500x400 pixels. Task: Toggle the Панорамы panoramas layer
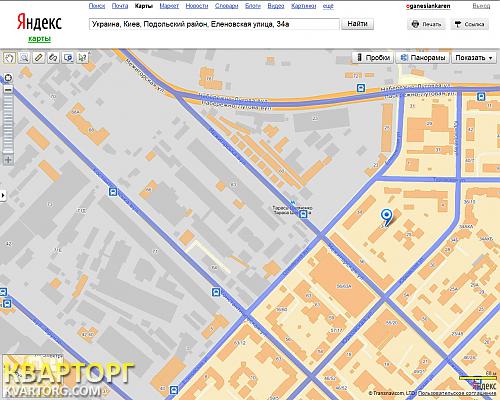tap(422, 58)
